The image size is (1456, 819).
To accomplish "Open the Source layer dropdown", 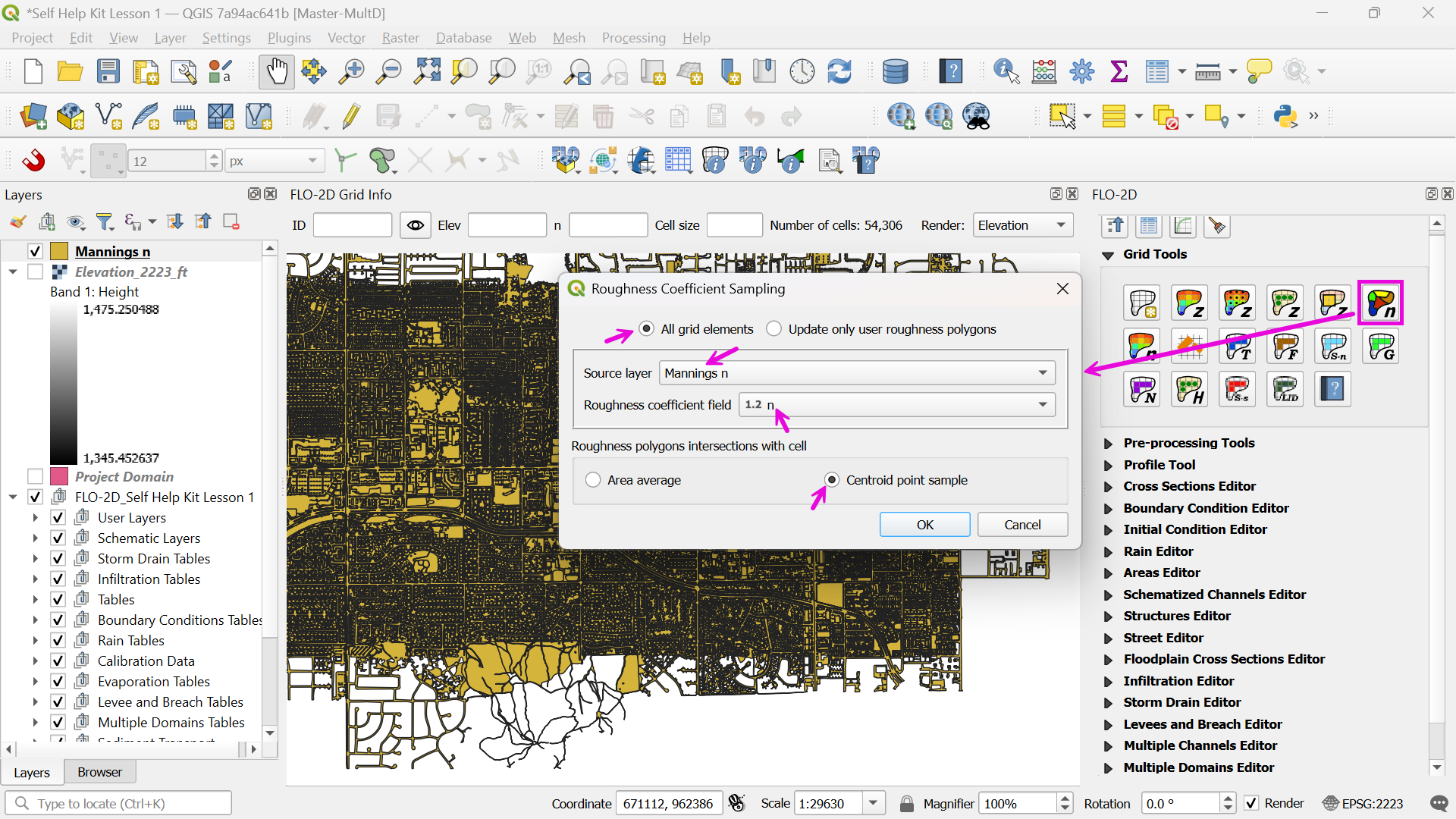I will (x=857, y=373).
